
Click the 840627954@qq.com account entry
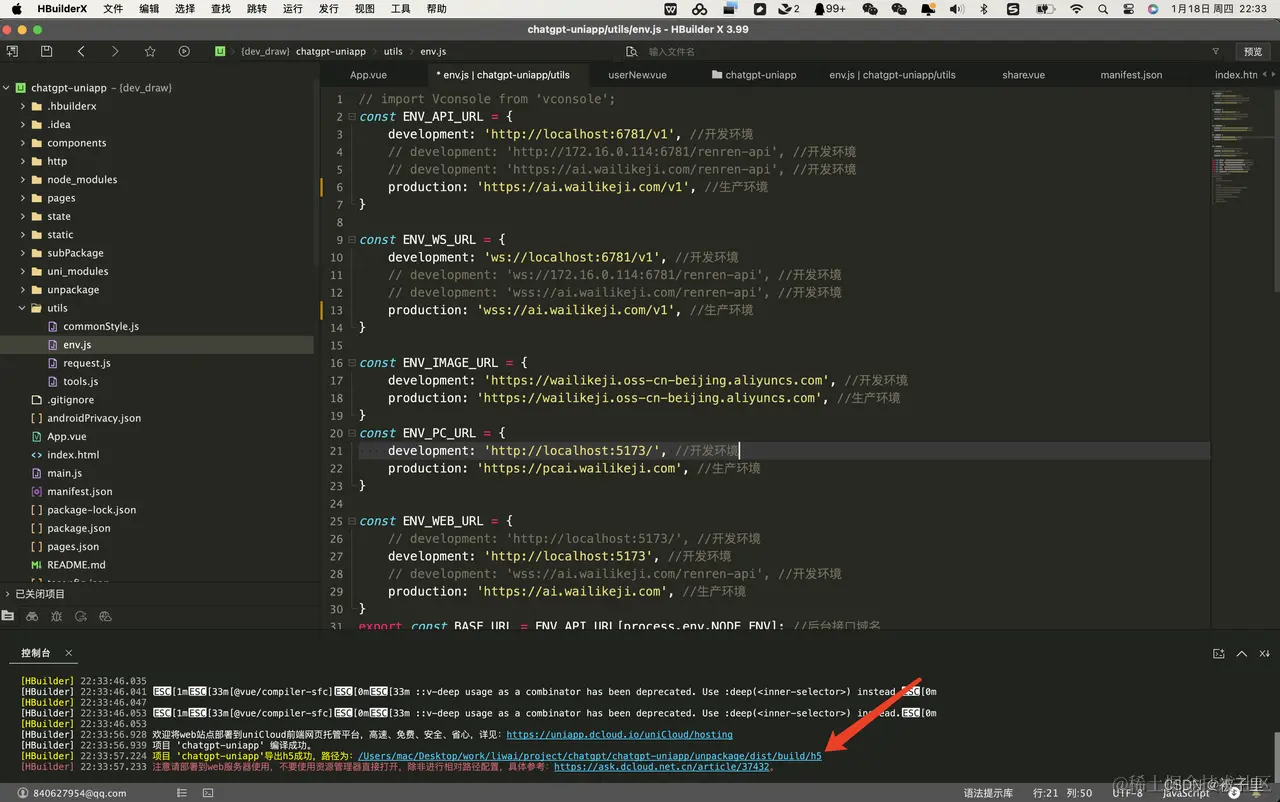point(70,793)
